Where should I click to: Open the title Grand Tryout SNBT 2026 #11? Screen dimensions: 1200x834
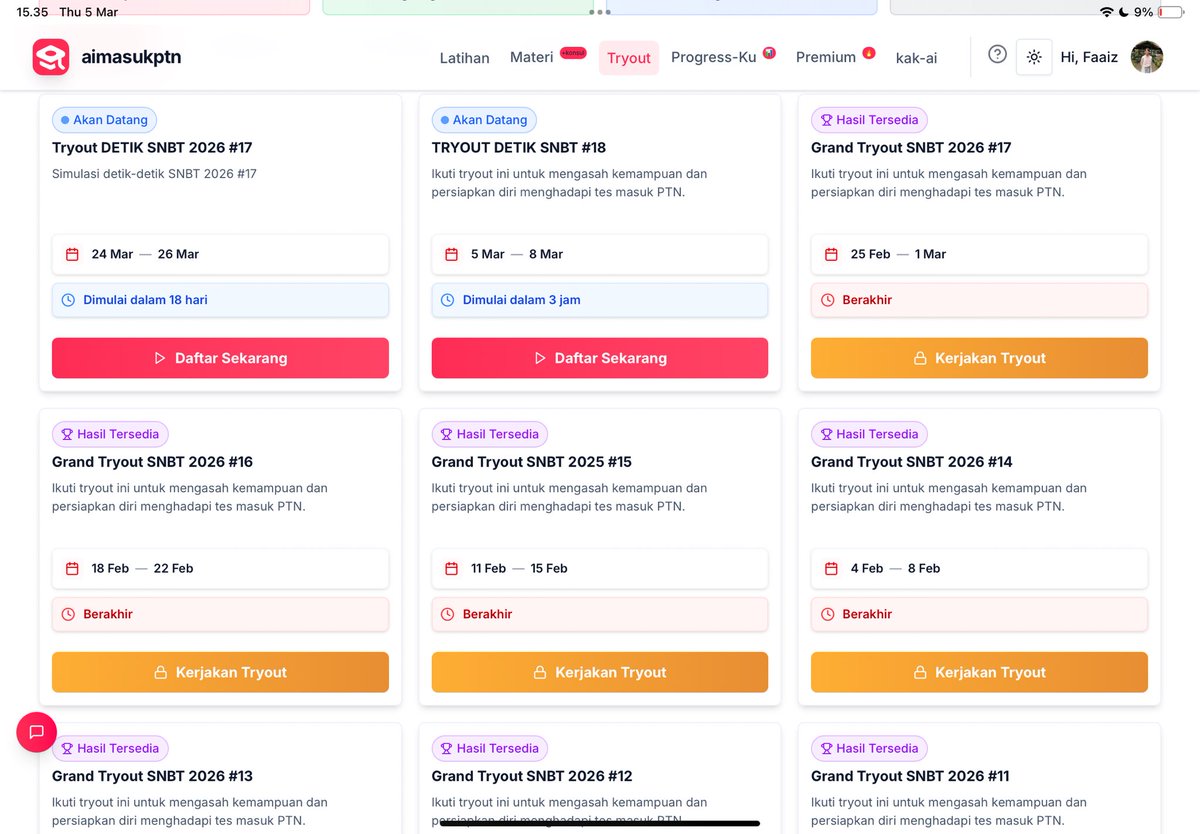point(911,776)
